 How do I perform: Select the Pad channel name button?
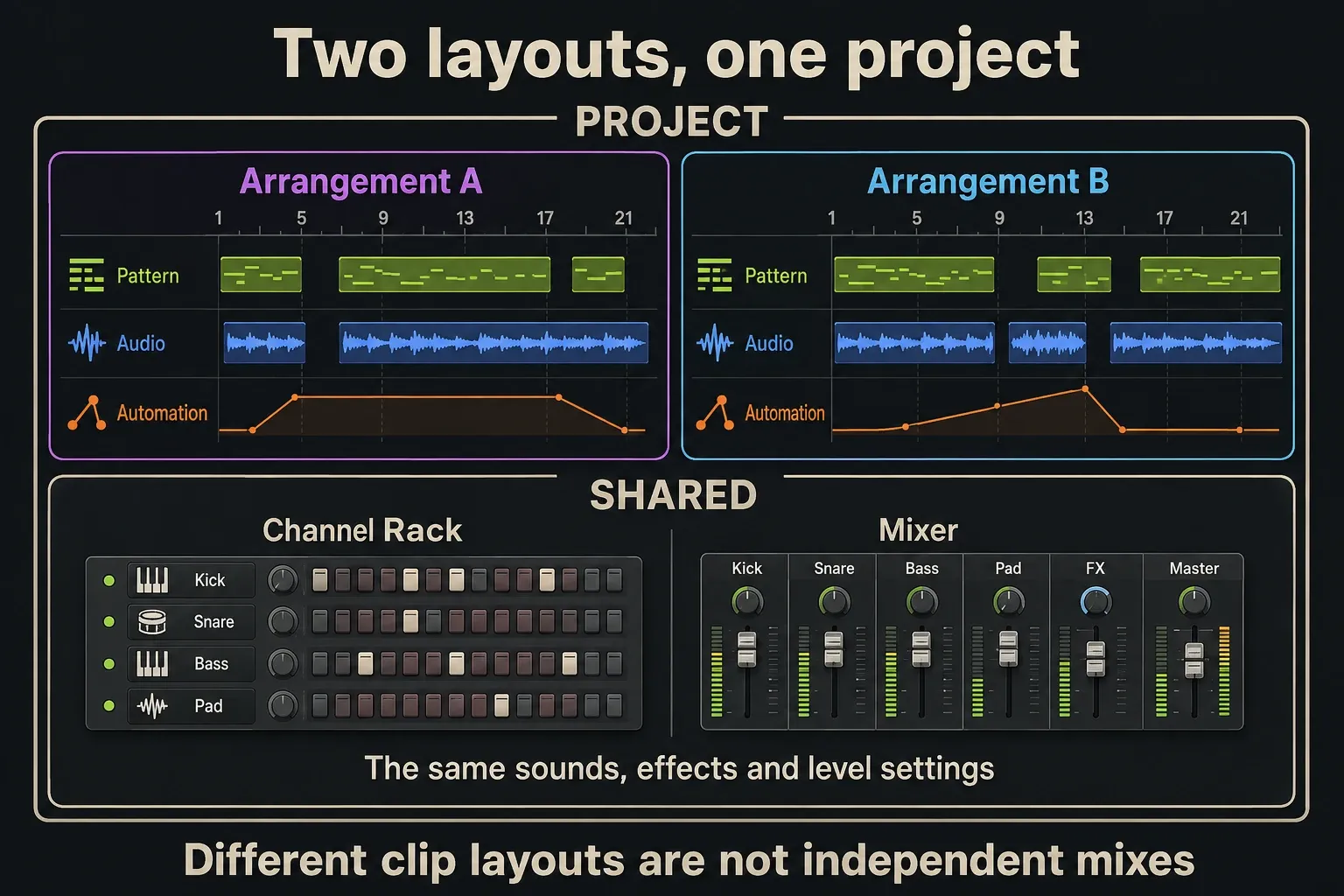[192, 706]
